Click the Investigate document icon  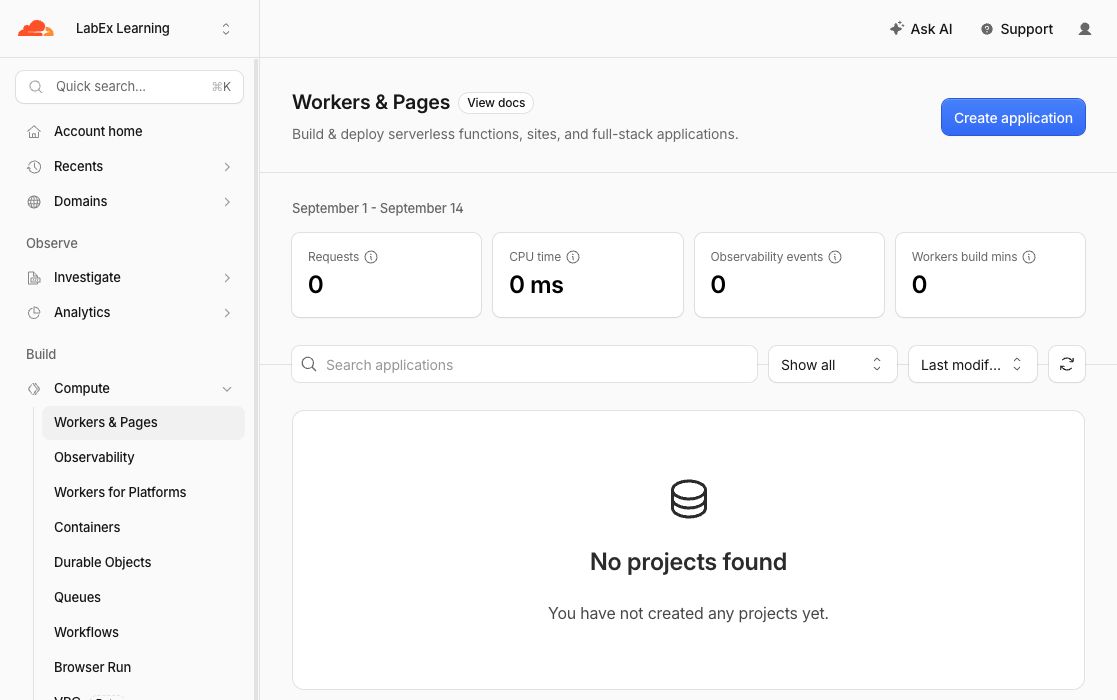(x=34, y=278)
